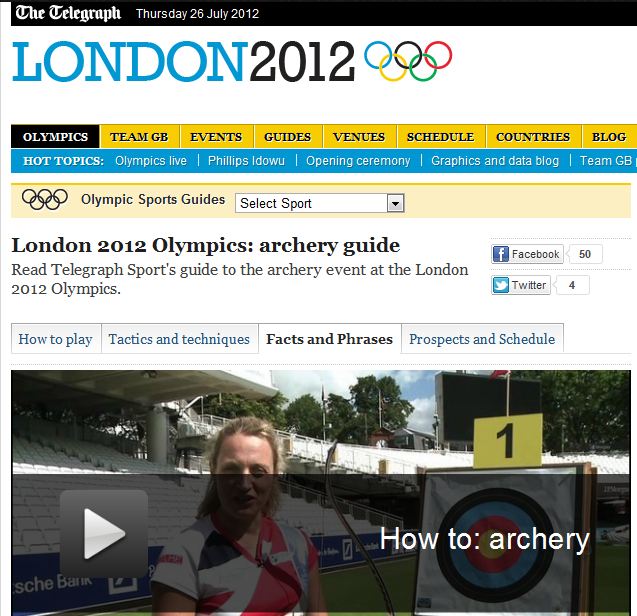Open the Phillips Idowu hot topic

point(246,161)
